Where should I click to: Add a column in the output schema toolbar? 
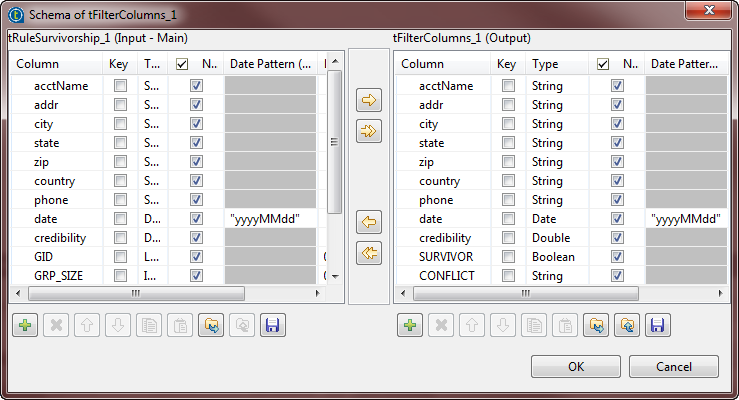(x=410, y=325)
